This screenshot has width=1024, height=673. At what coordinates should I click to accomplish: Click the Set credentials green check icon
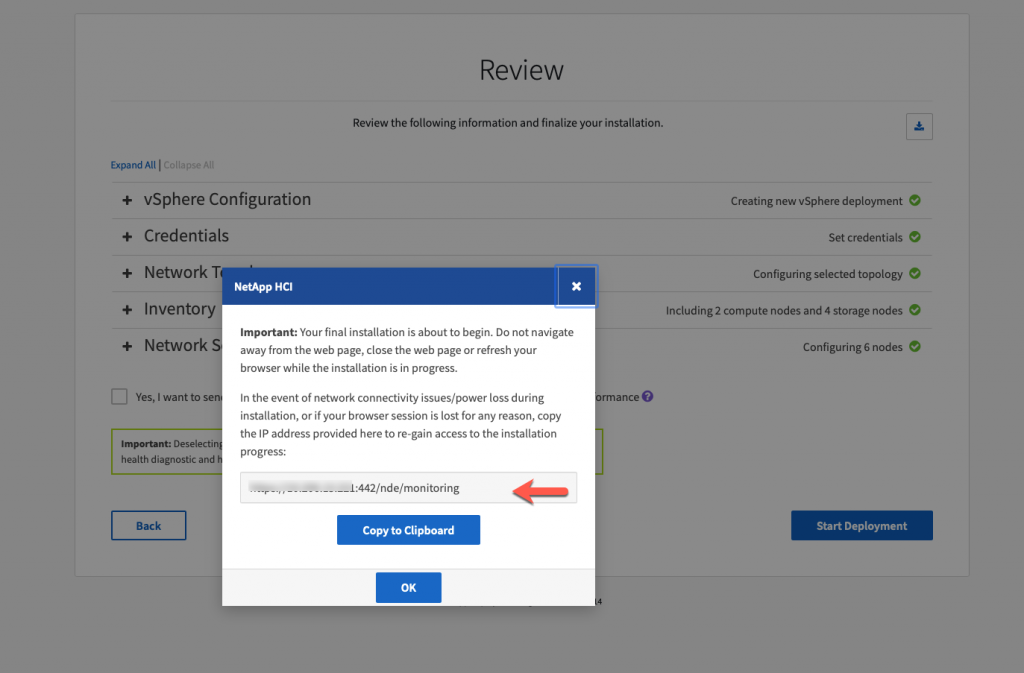point(915,237)
